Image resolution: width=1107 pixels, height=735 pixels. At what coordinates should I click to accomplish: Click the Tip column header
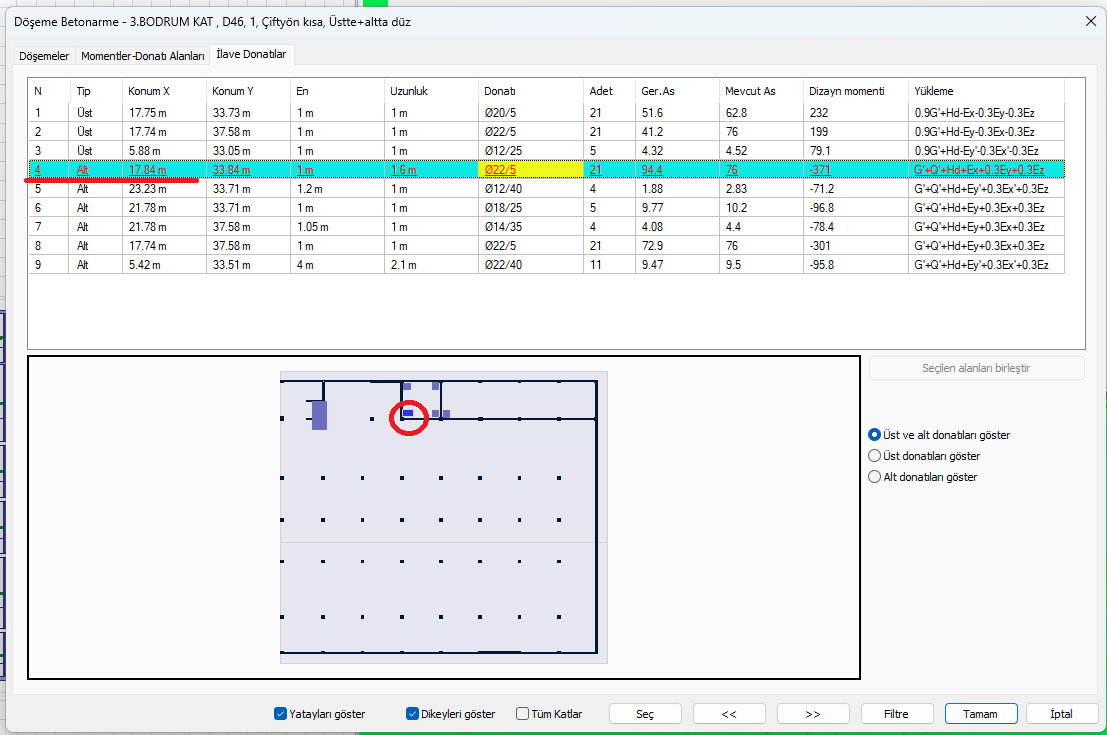(x=95, y=91)
